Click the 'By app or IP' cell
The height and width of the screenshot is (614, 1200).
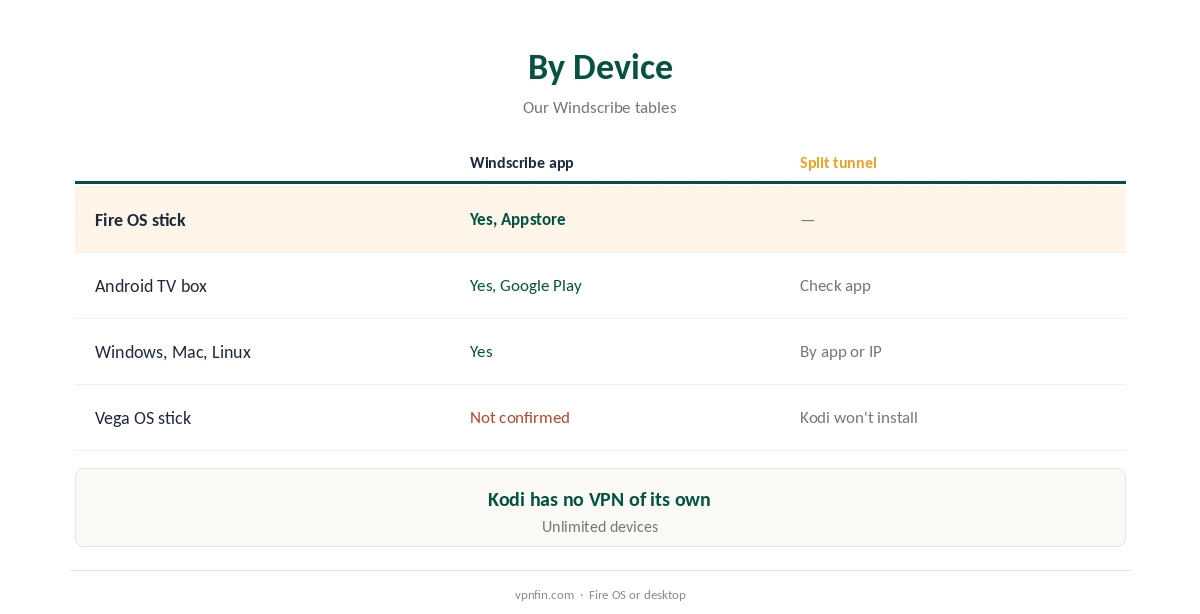point(841,351)
